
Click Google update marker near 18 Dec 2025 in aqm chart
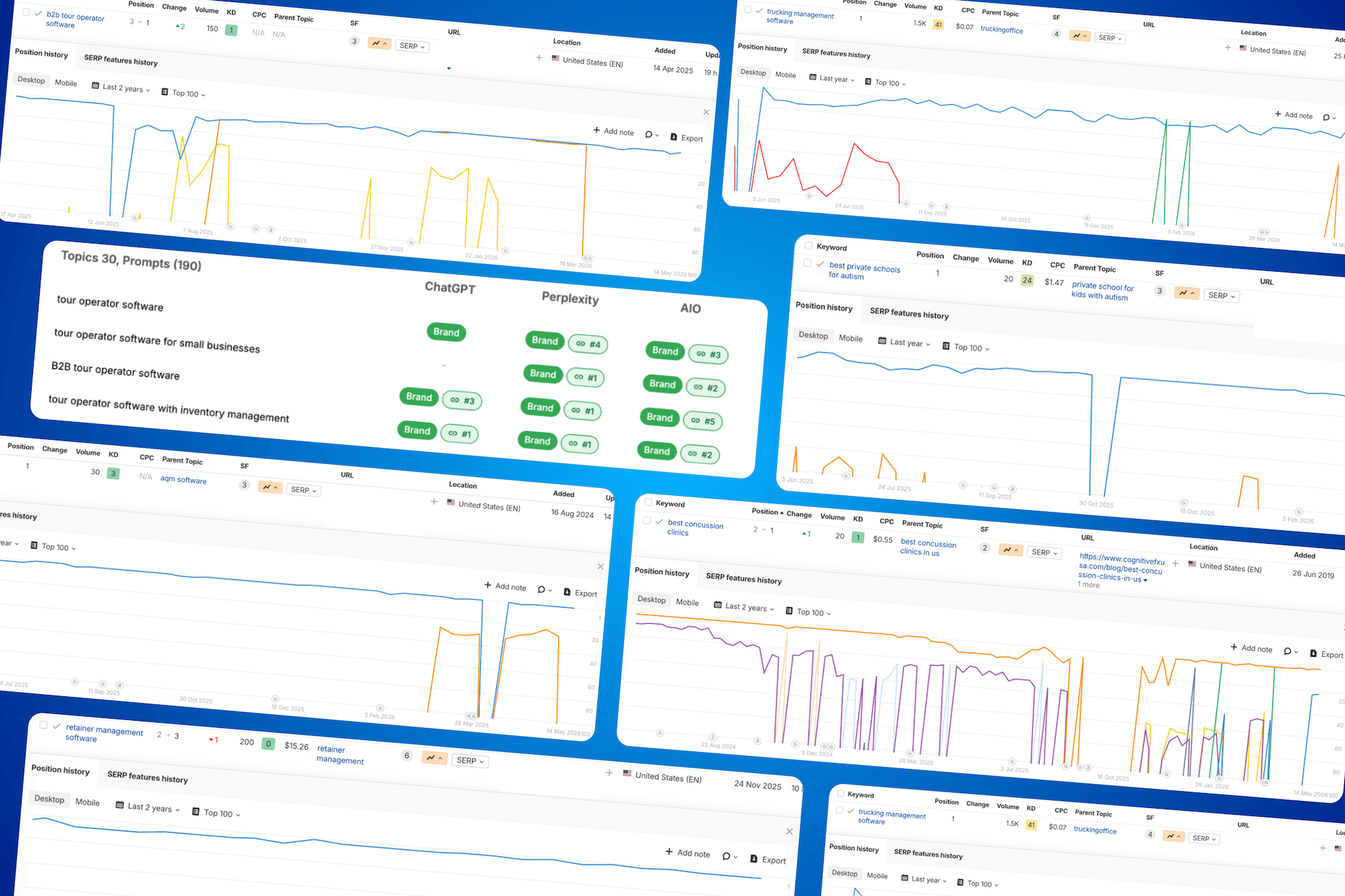[x=275, y=699]
